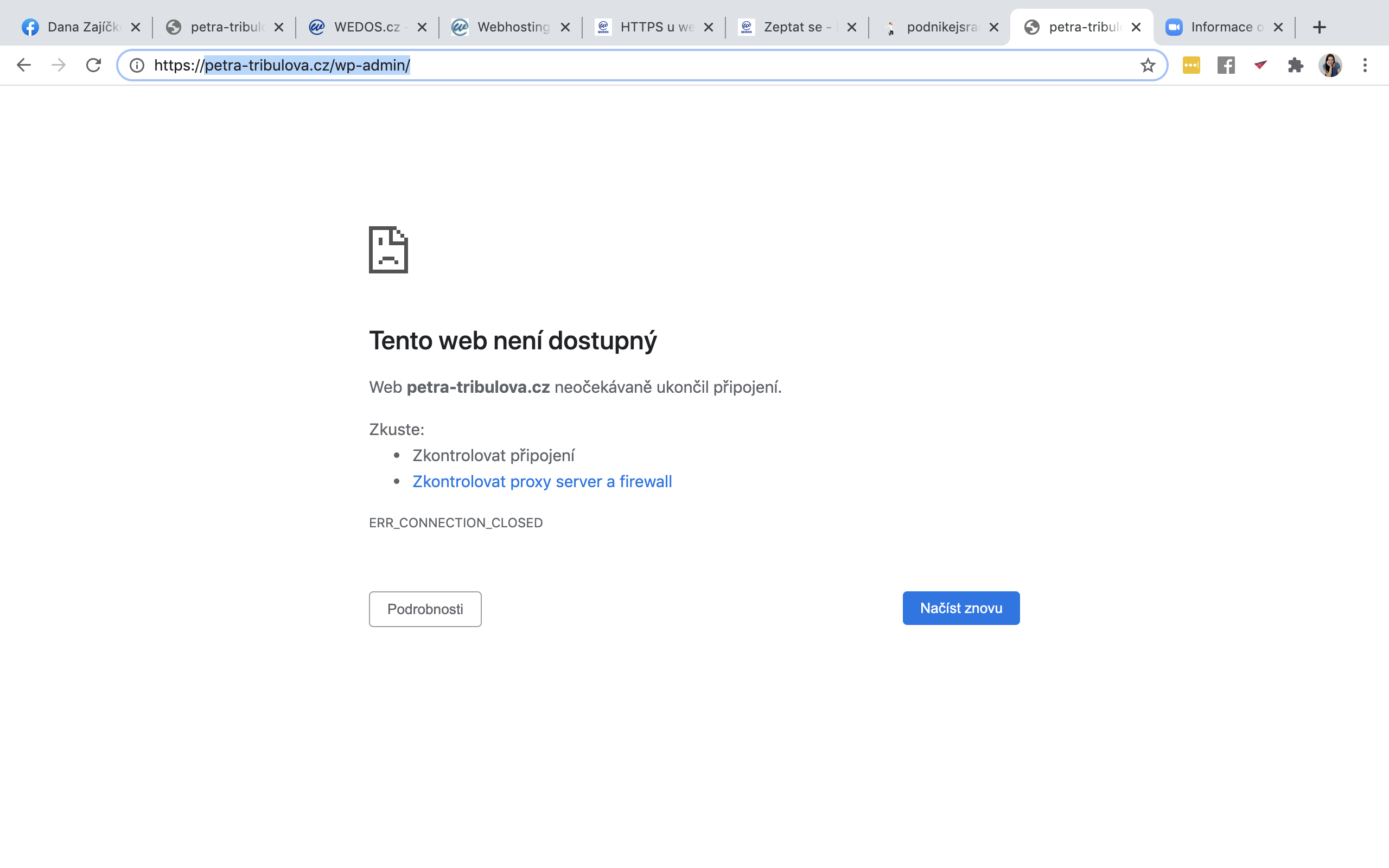Screen dimensions: 1389x868
Task: Open a new tab with plus button
Action: (x=1320, y=27)
